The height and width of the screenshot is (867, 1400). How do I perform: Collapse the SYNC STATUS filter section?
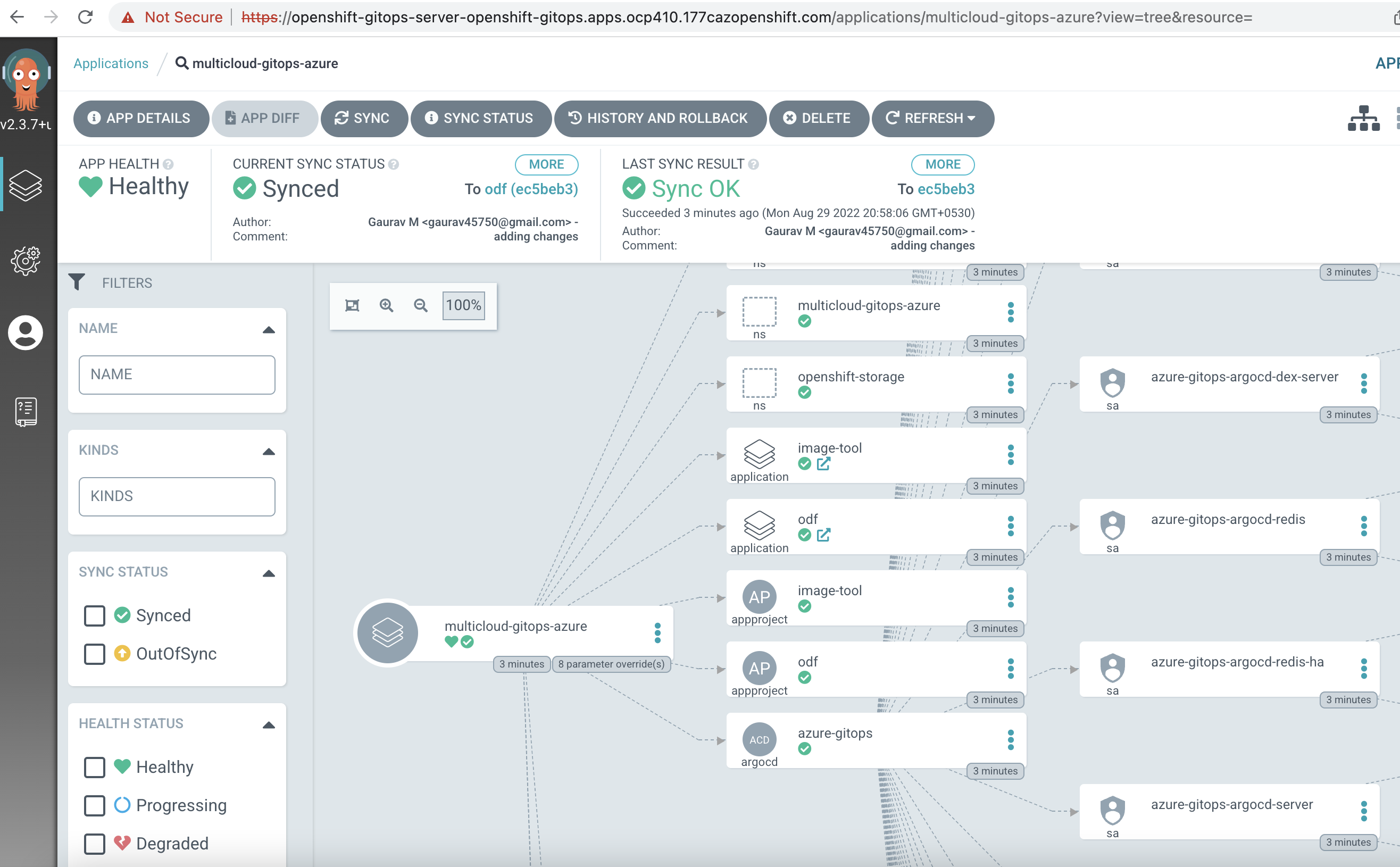tap(268, 573)
